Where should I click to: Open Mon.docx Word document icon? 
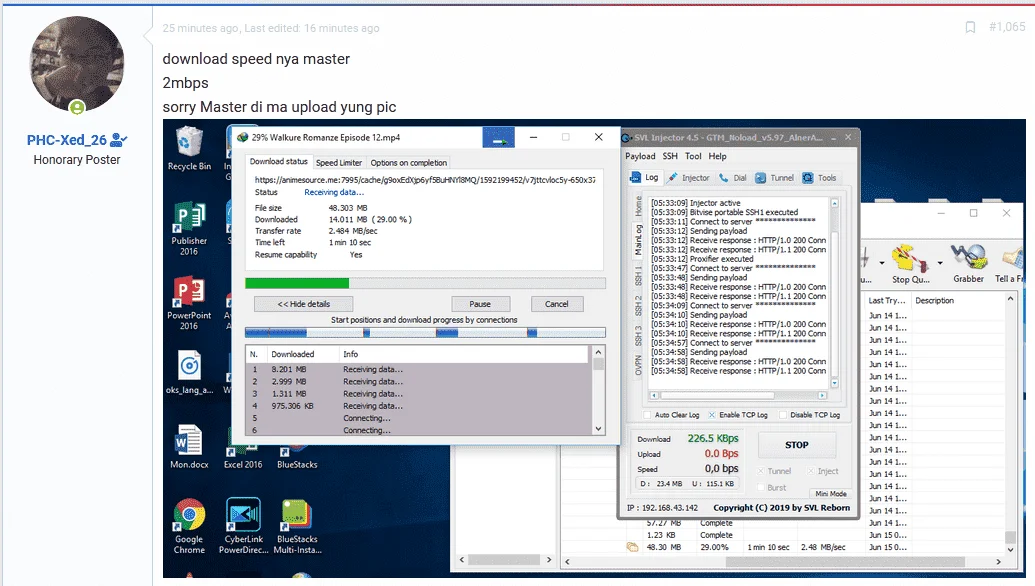pos(189,447)
